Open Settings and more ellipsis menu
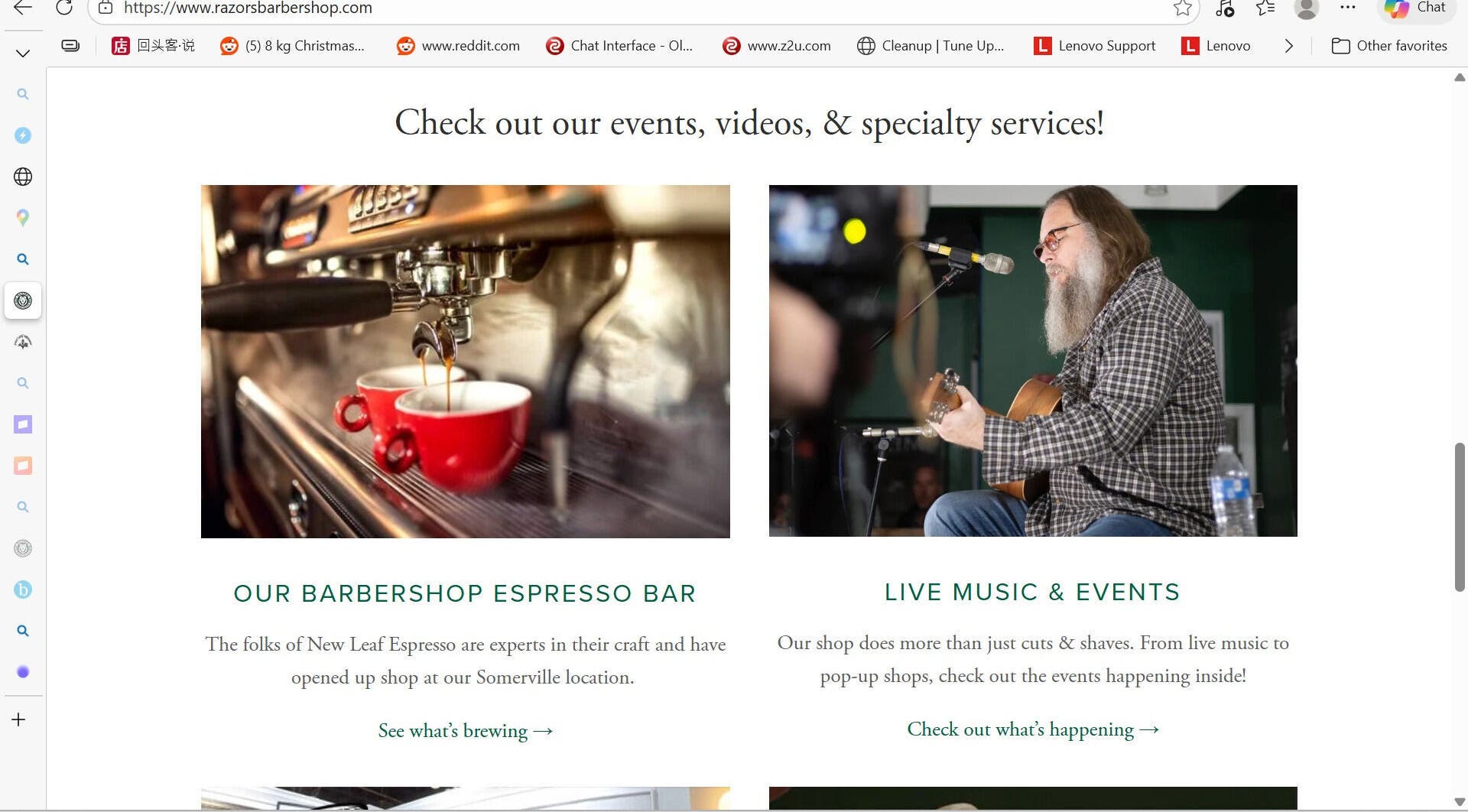 [1348, 8]
